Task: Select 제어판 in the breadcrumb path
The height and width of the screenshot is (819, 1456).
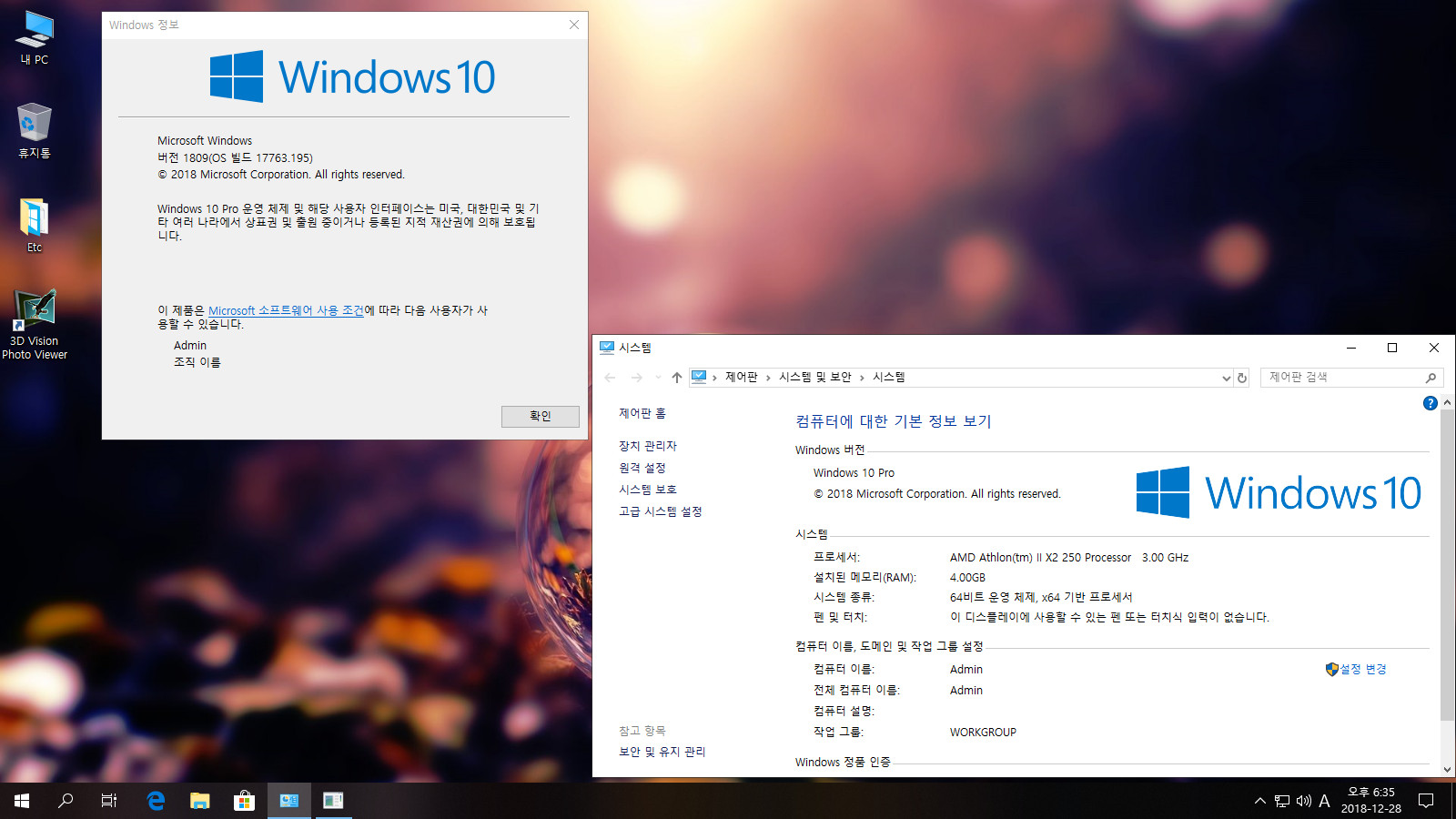Action: coord(741,377)
